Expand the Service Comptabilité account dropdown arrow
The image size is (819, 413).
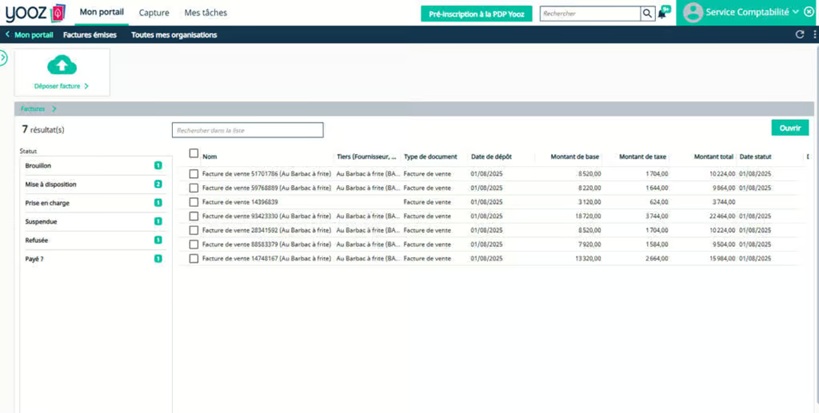[796, 12]
